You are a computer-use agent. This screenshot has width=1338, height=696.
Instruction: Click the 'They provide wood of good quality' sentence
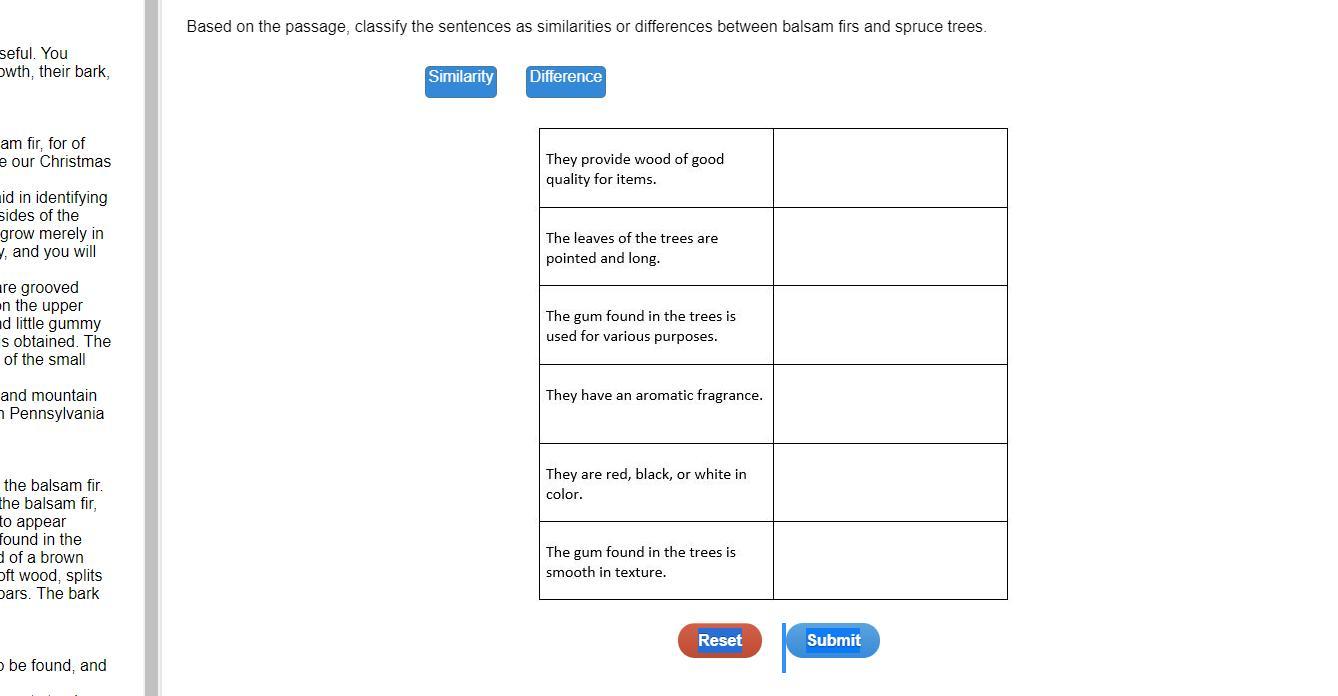coord(635,169)
